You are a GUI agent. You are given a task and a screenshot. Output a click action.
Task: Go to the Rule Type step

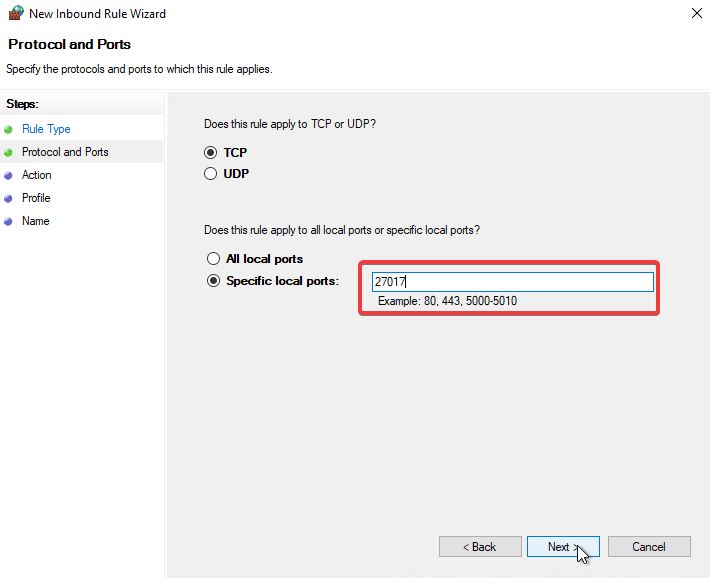pos(46,129)
